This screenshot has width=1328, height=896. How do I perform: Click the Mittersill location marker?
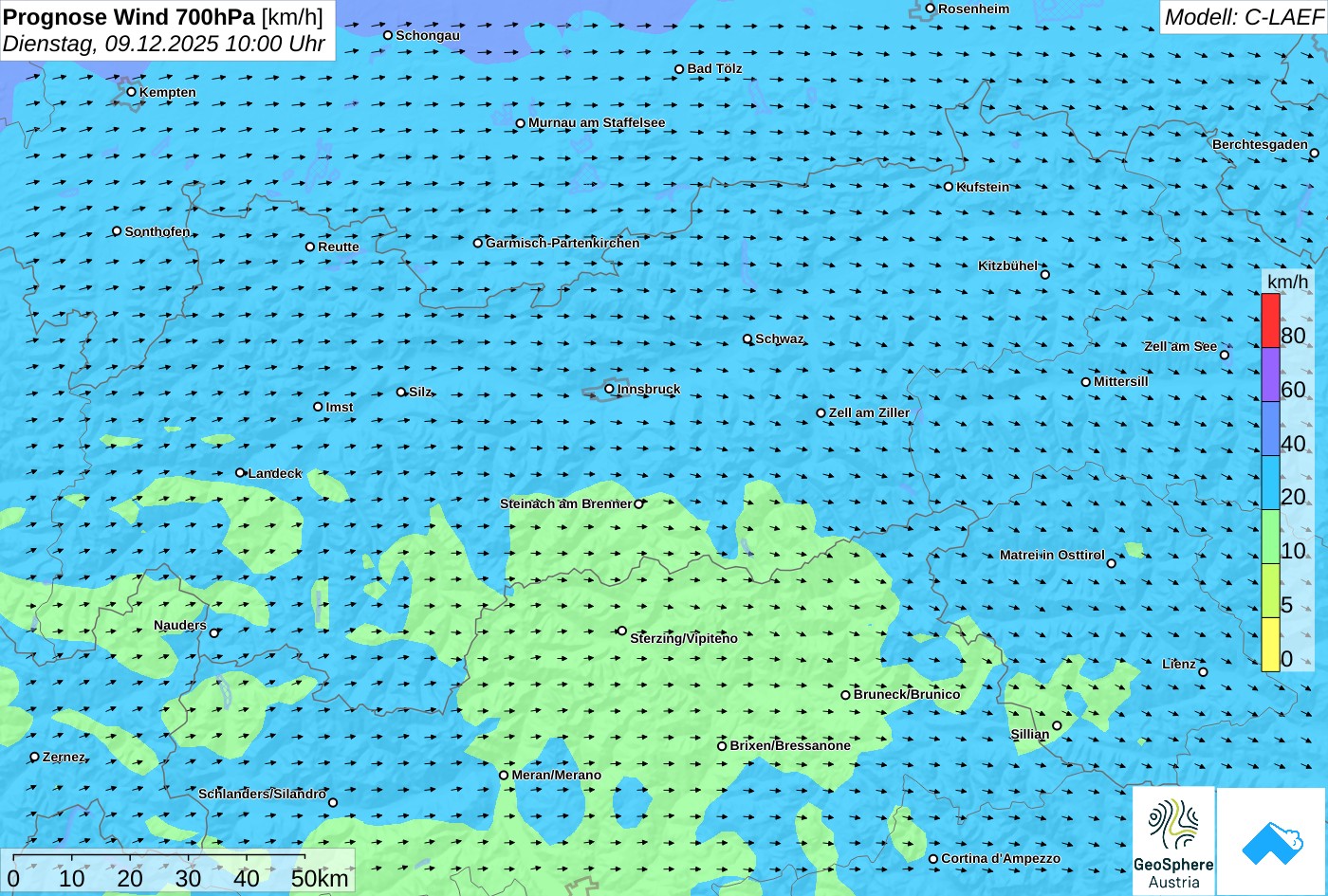click(1086, 382)
